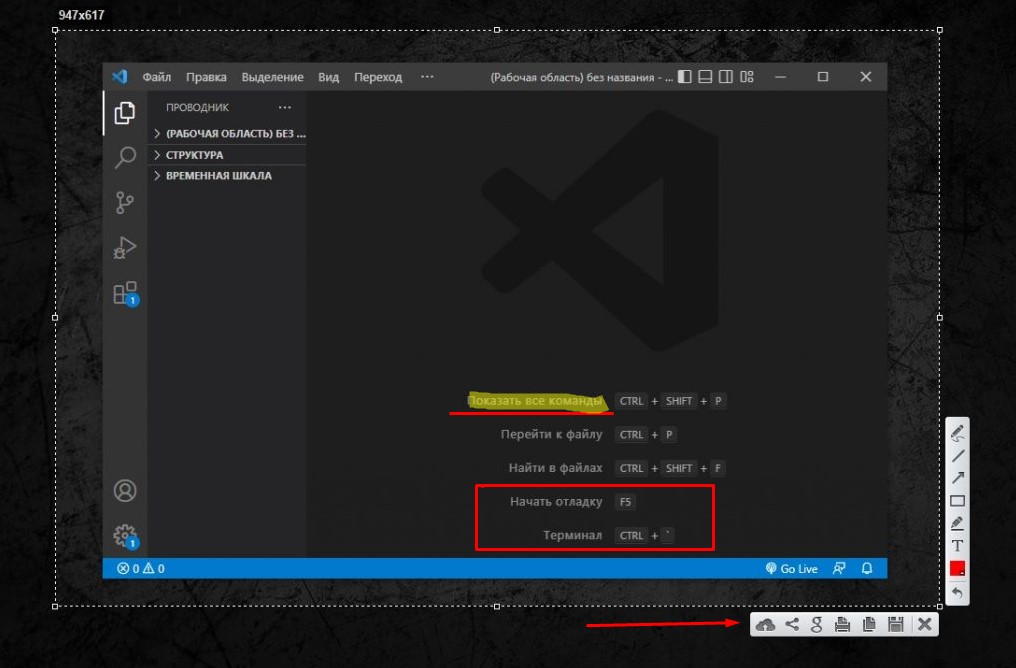Save the screenshot with floppy icon

[895, 625]
